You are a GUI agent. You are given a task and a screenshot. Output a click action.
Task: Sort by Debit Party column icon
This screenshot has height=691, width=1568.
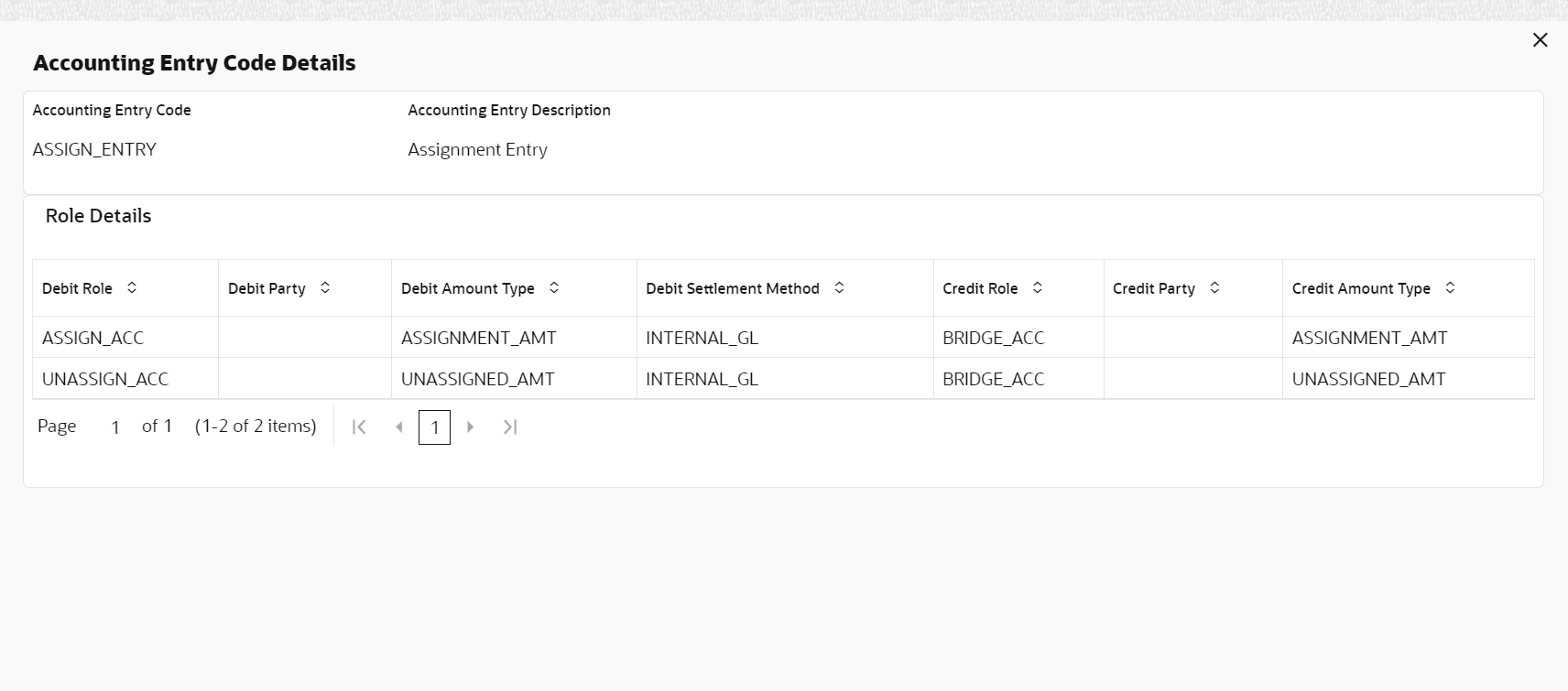(x=325, y=288)
